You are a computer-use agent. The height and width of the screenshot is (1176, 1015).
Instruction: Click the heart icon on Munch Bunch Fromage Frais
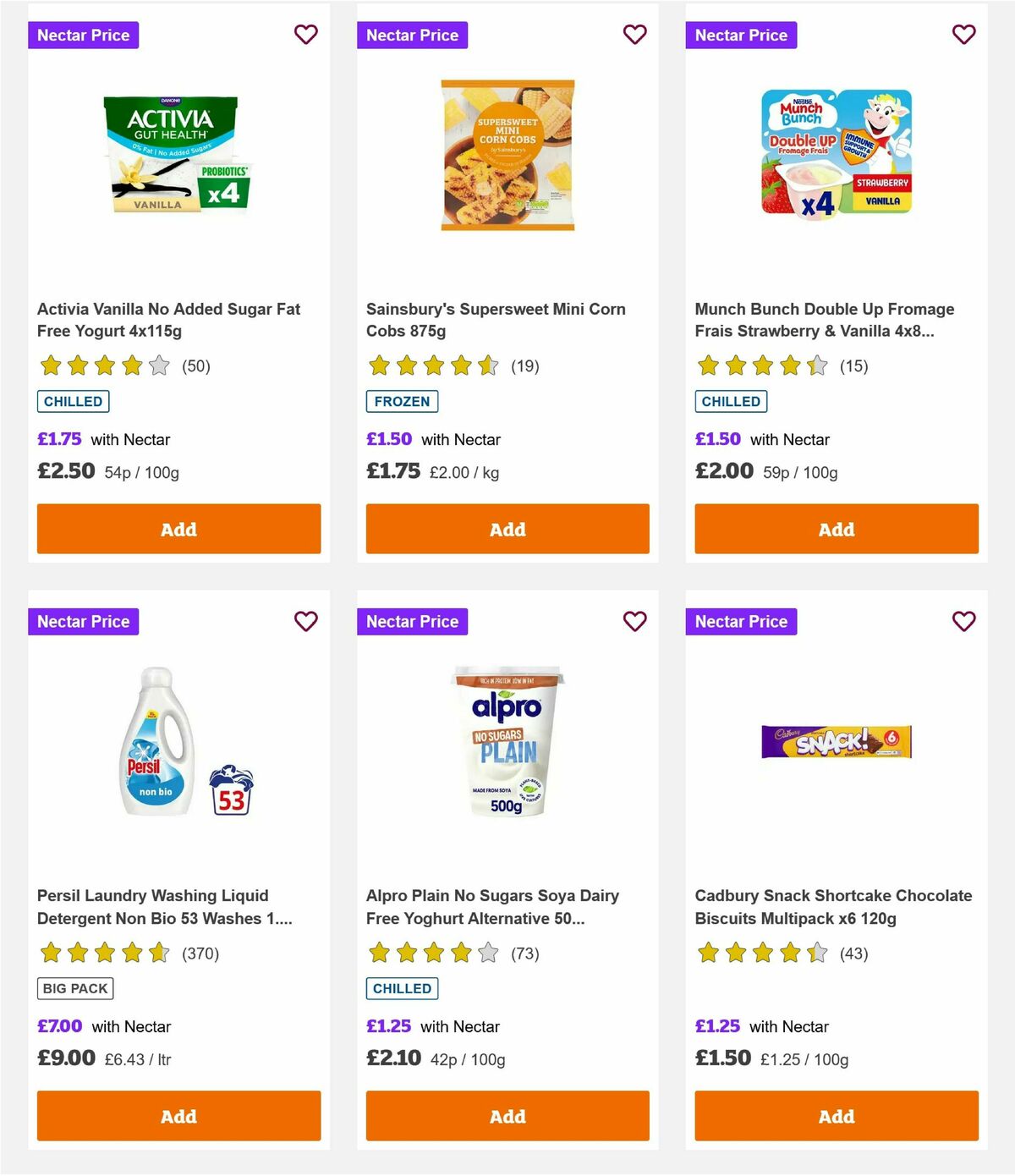(x=963, y=35)
